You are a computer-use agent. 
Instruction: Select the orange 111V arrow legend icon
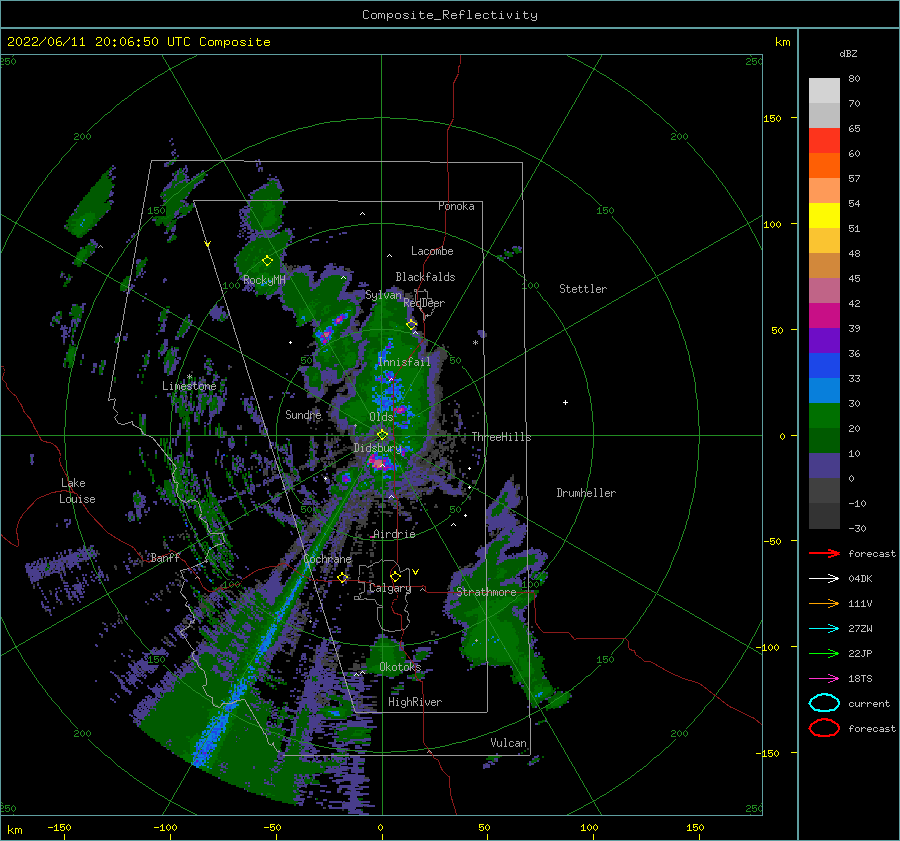824,603
